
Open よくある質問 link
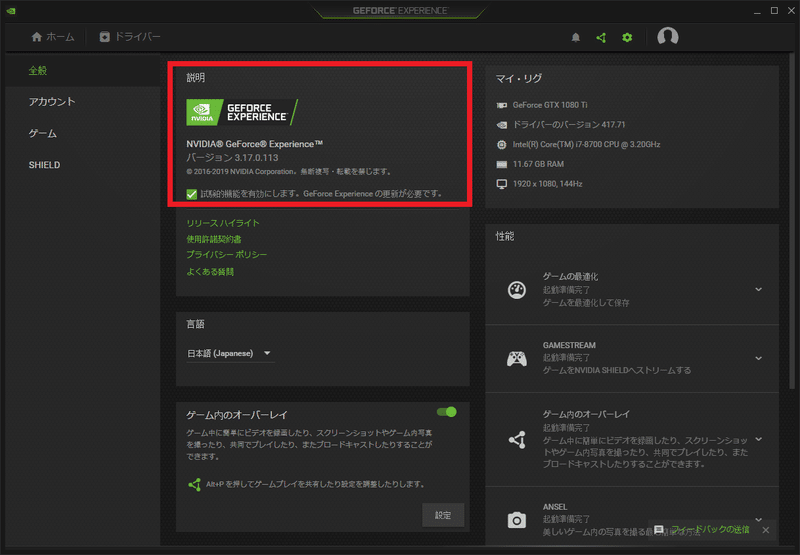pos(210,271)
